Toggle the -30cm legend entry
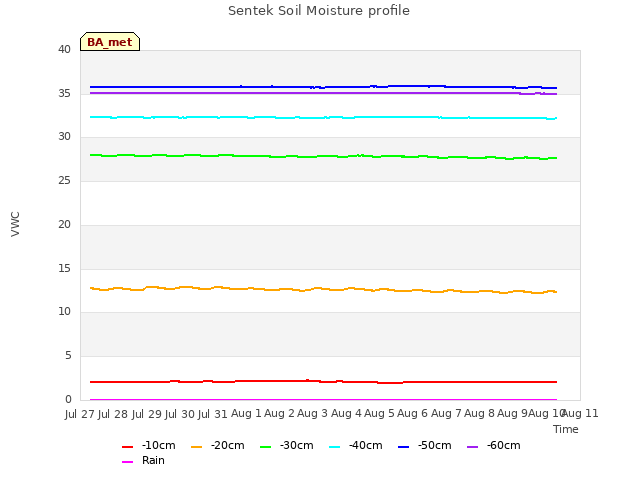Image resolution: width=640 pixels, height=480 pixels. [287, 446]
